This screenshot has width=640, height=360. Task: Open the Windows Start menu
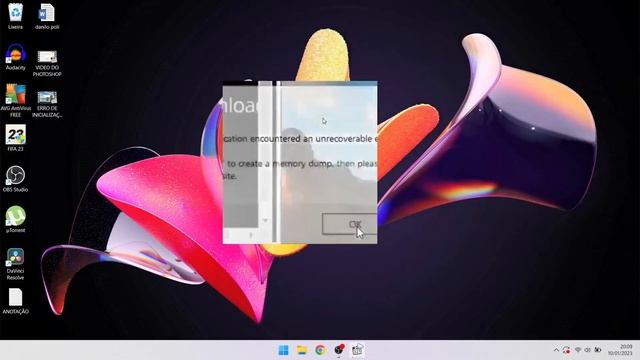pos(283,350)
